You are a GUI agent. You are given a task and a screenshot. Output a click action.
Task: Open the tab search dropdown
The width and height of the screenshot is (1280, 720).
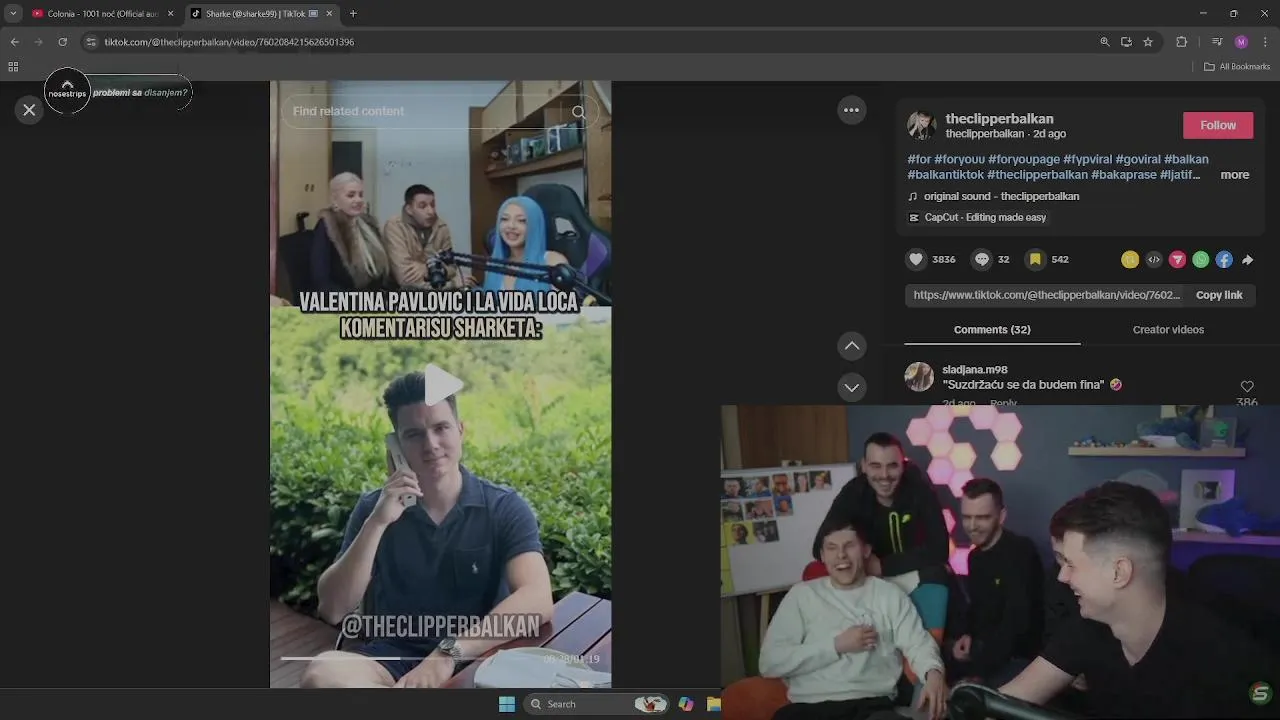(x=13, y=14)
